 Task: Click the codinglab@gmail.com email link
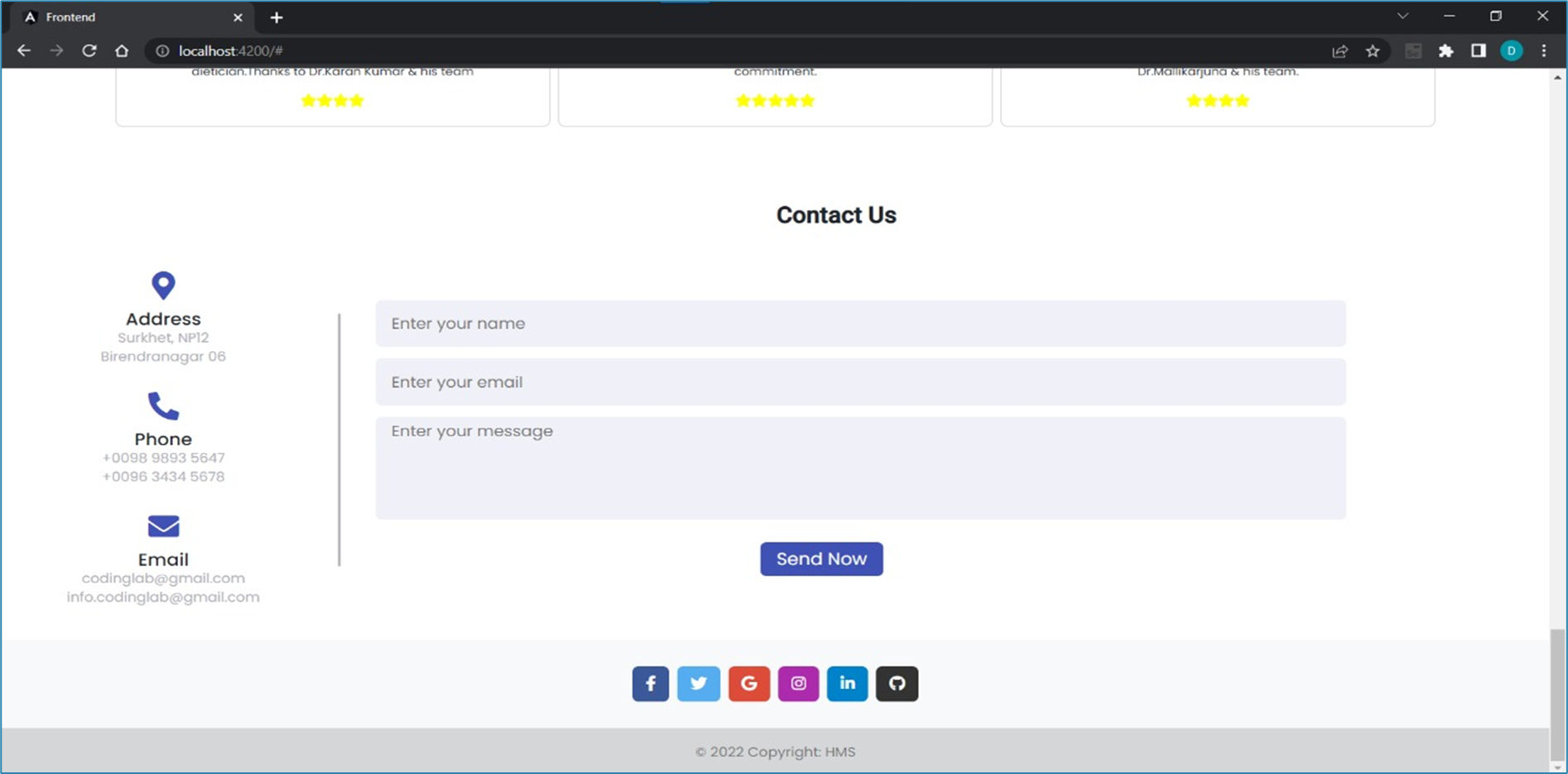coord(163,578)
